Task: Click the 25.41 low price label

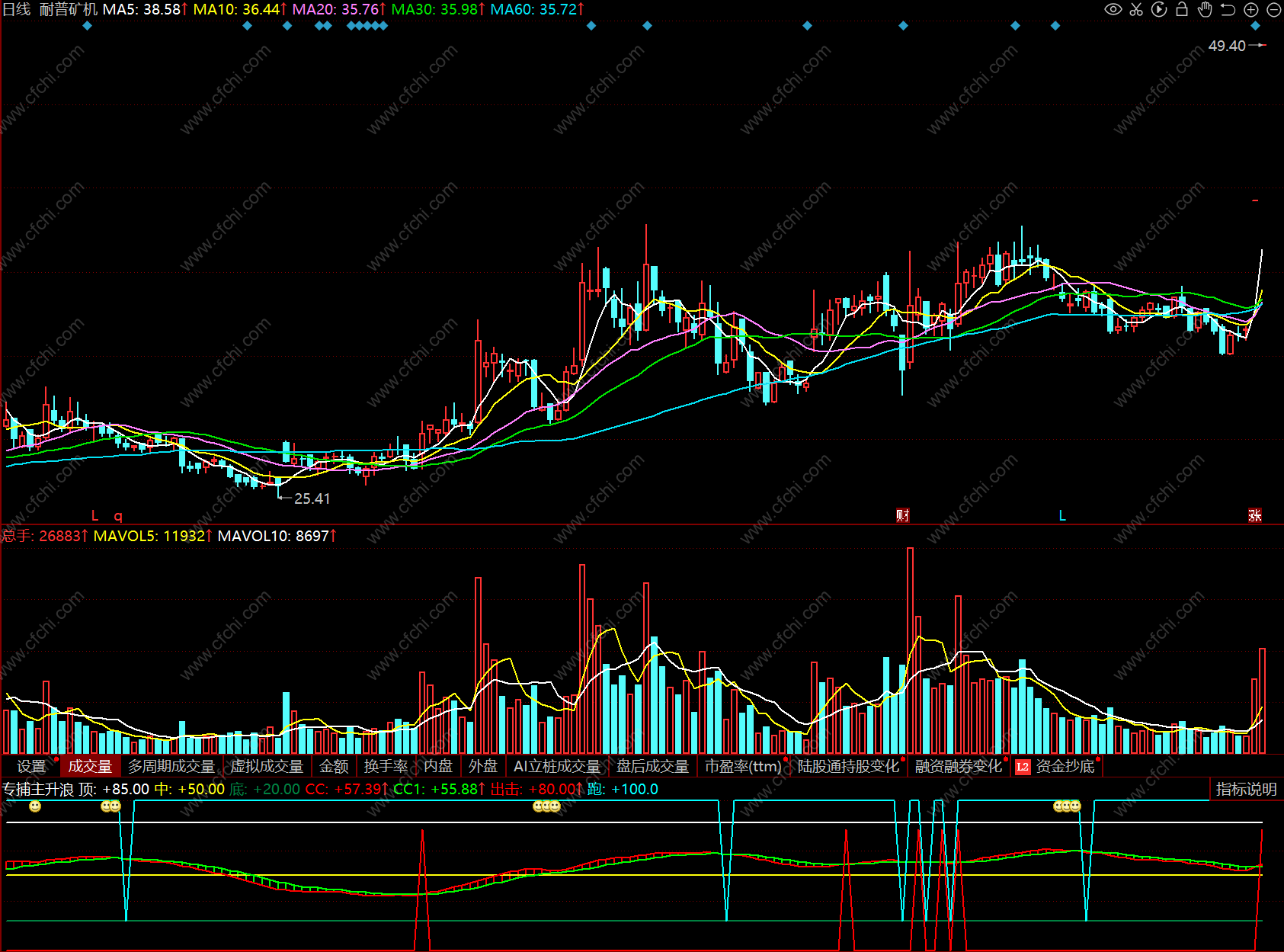Action: click(312, 498)
